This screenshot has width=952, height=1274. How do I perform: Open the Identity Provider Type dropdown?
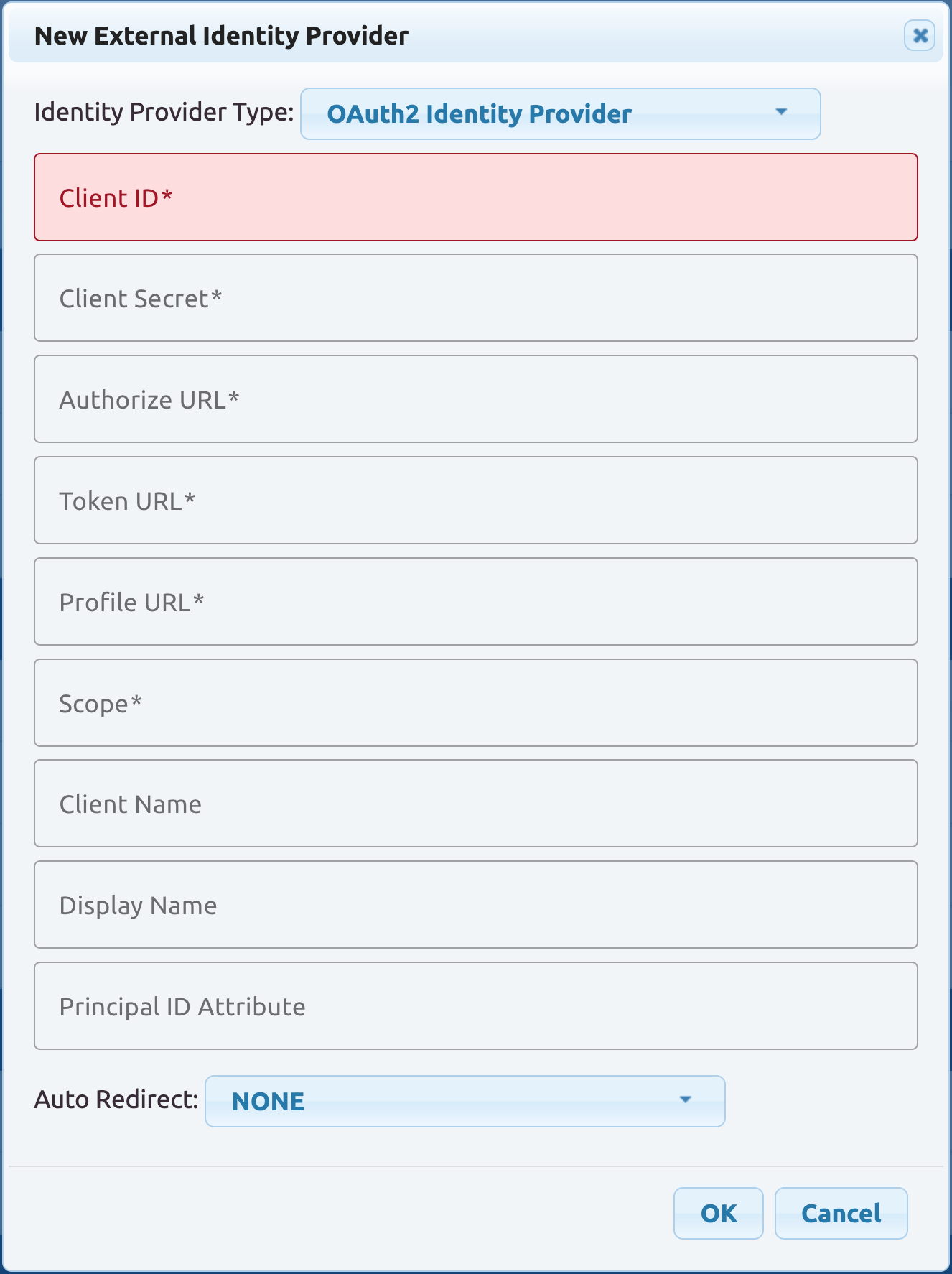(560, 113)
